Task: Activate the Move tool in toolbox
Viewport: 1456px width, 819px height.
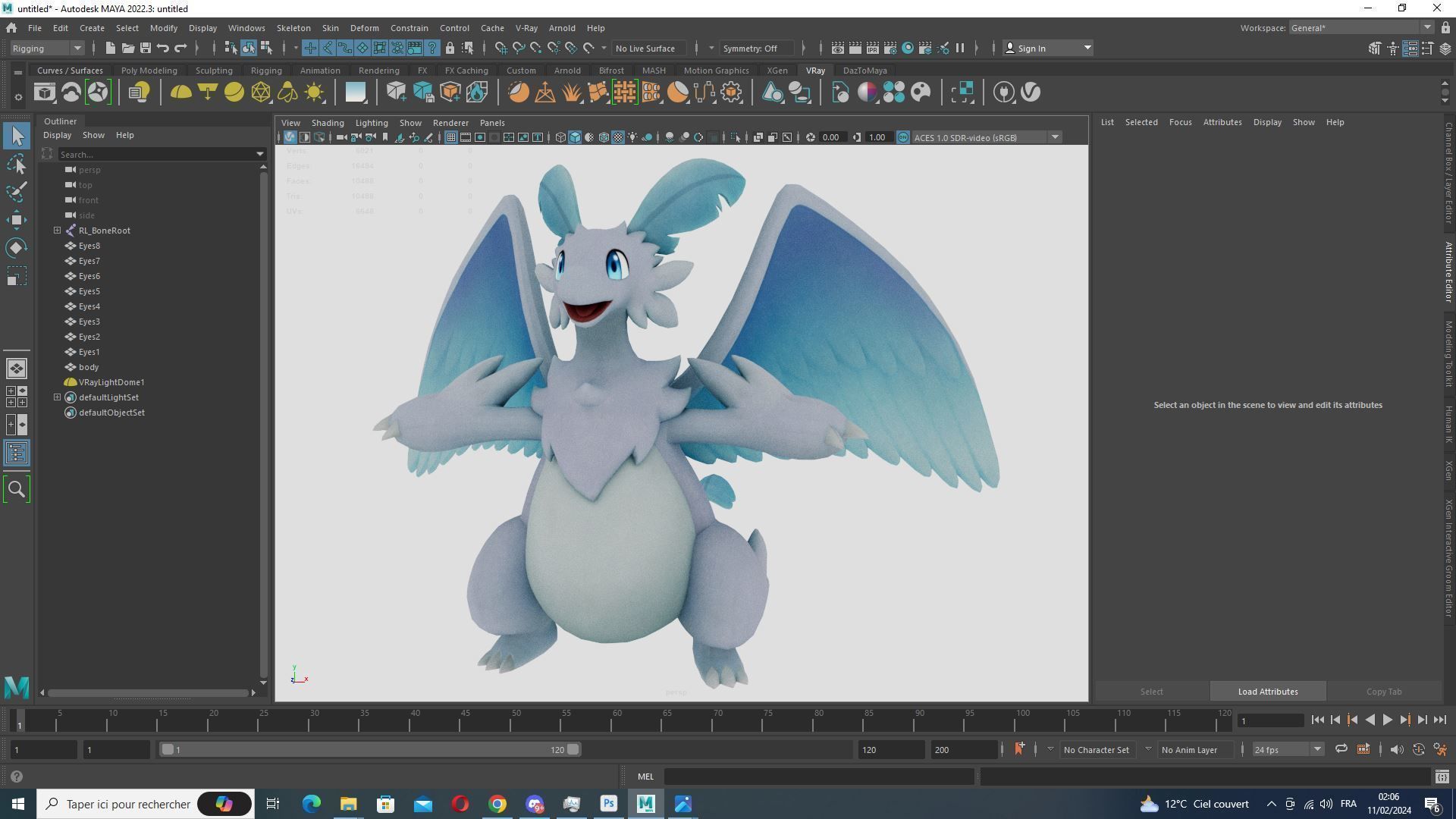Action: coord(17,220)
